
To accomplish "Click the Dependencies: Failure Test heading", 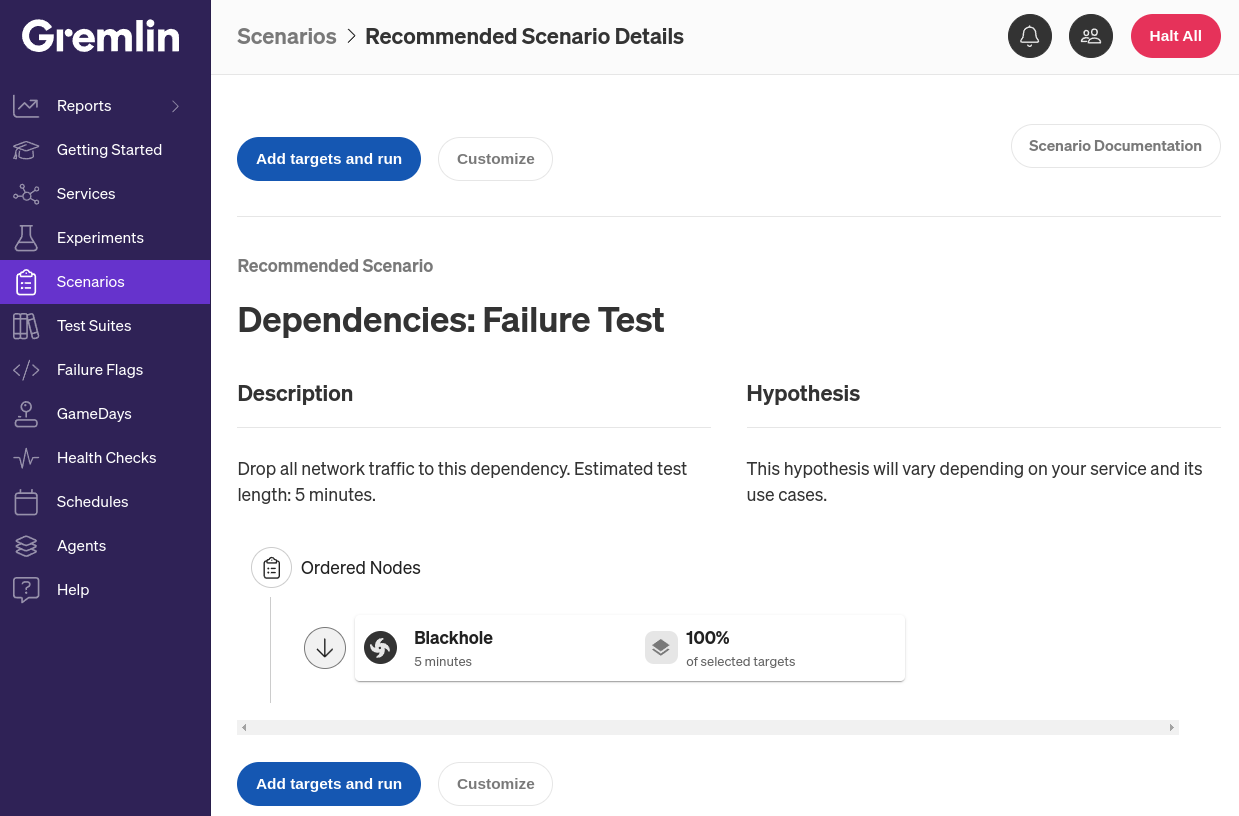I will click(x=451, y=320).
